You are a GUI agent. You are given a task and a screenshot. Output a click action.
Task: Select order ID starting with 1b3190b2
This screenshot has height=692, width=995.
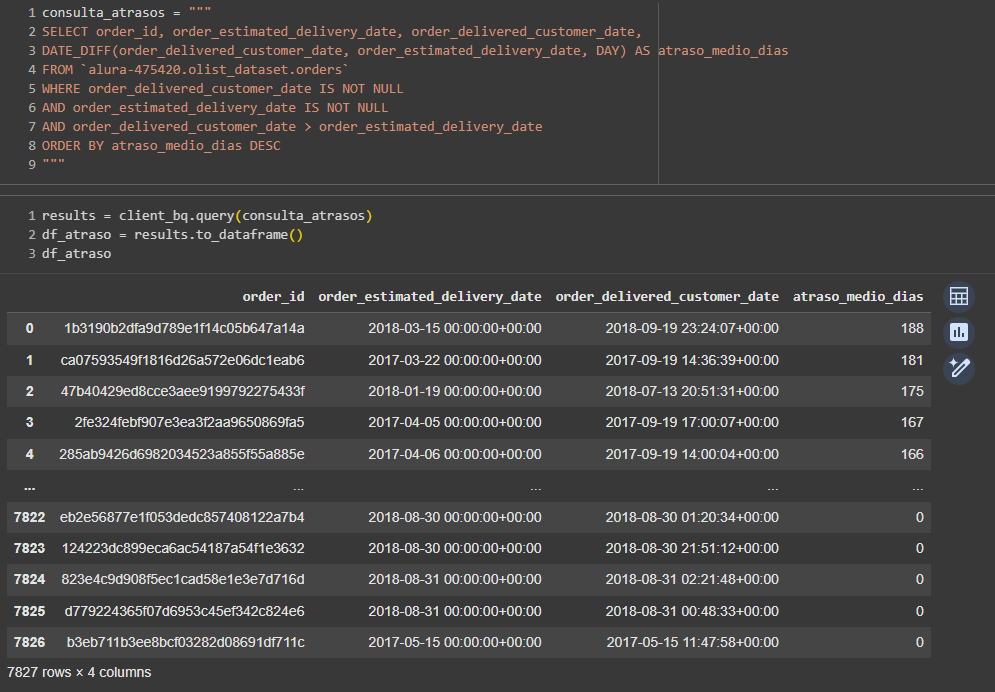coord(184,328)
